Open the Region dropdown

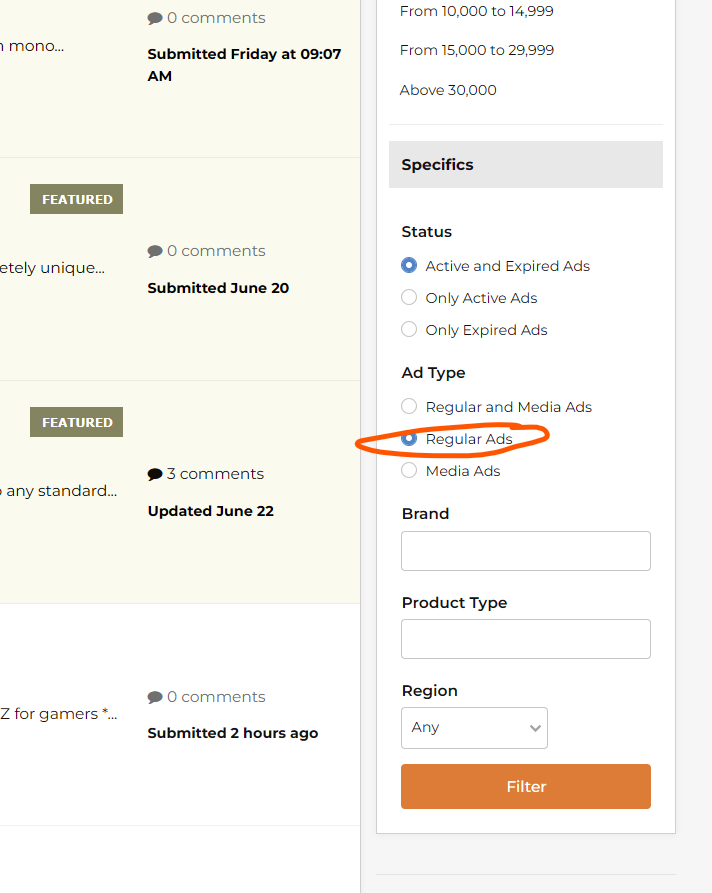(x=474, y=728)
